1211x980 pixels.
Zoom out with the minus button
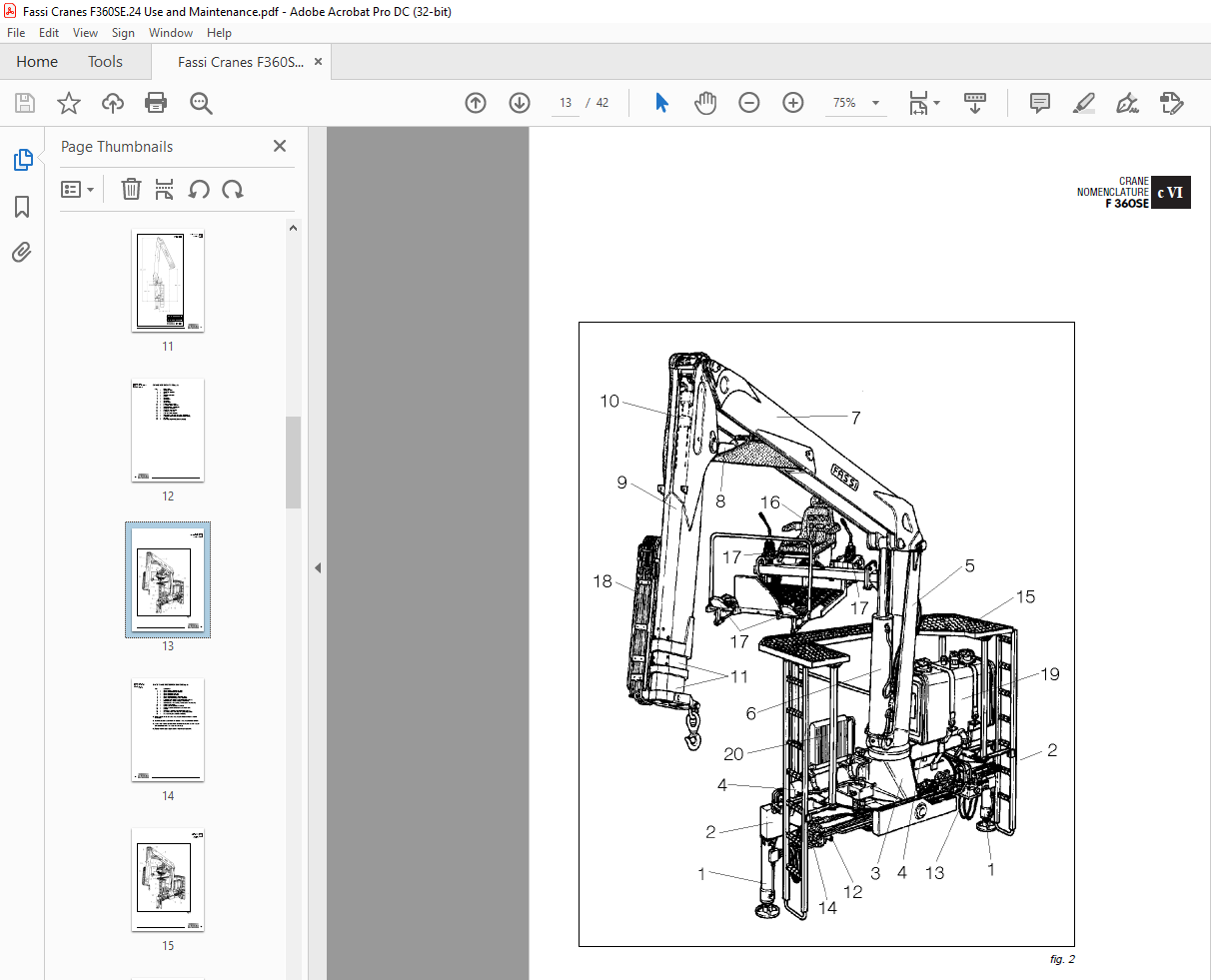[749, 103]
